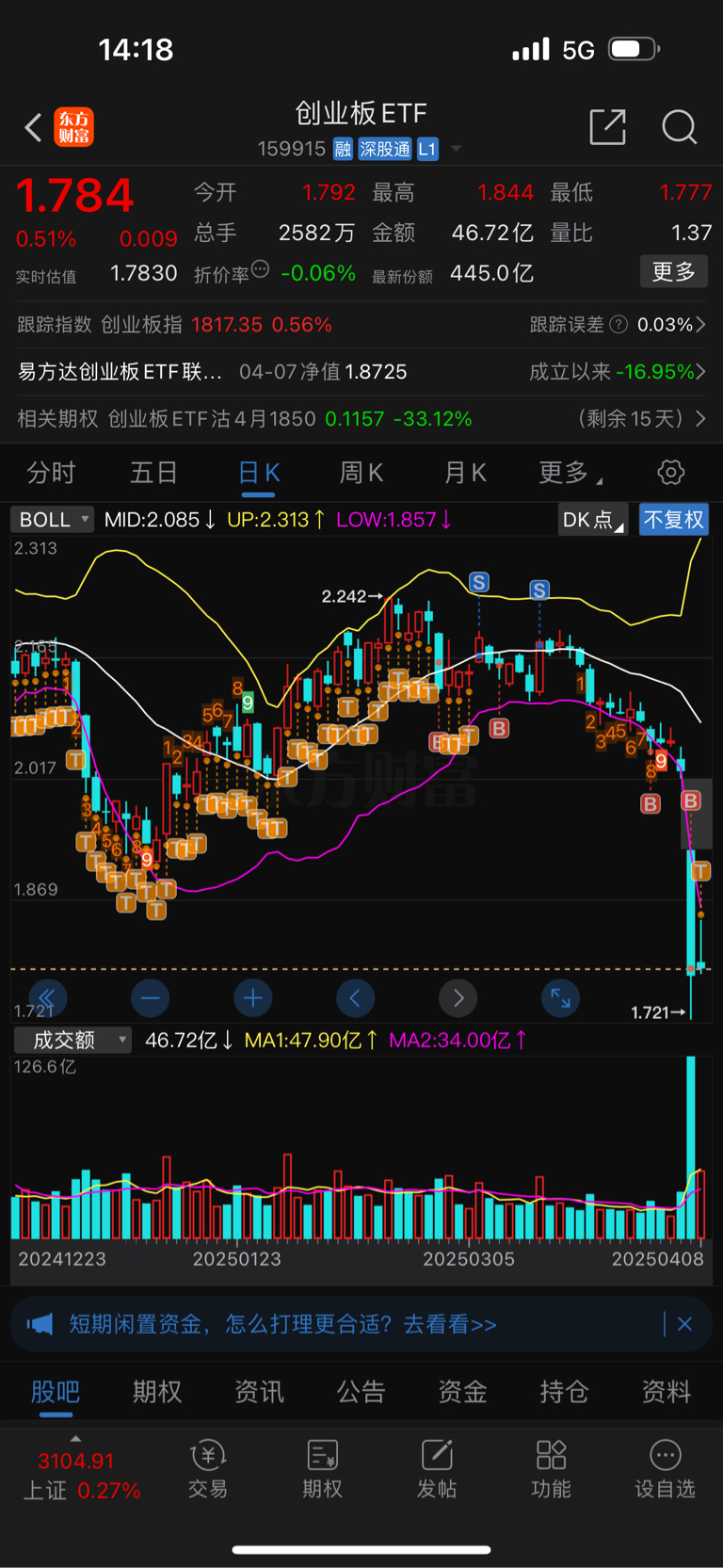Zoom in chart with plus button
The width and height of the screenshot is (723, 1568).
click(253, 998)
